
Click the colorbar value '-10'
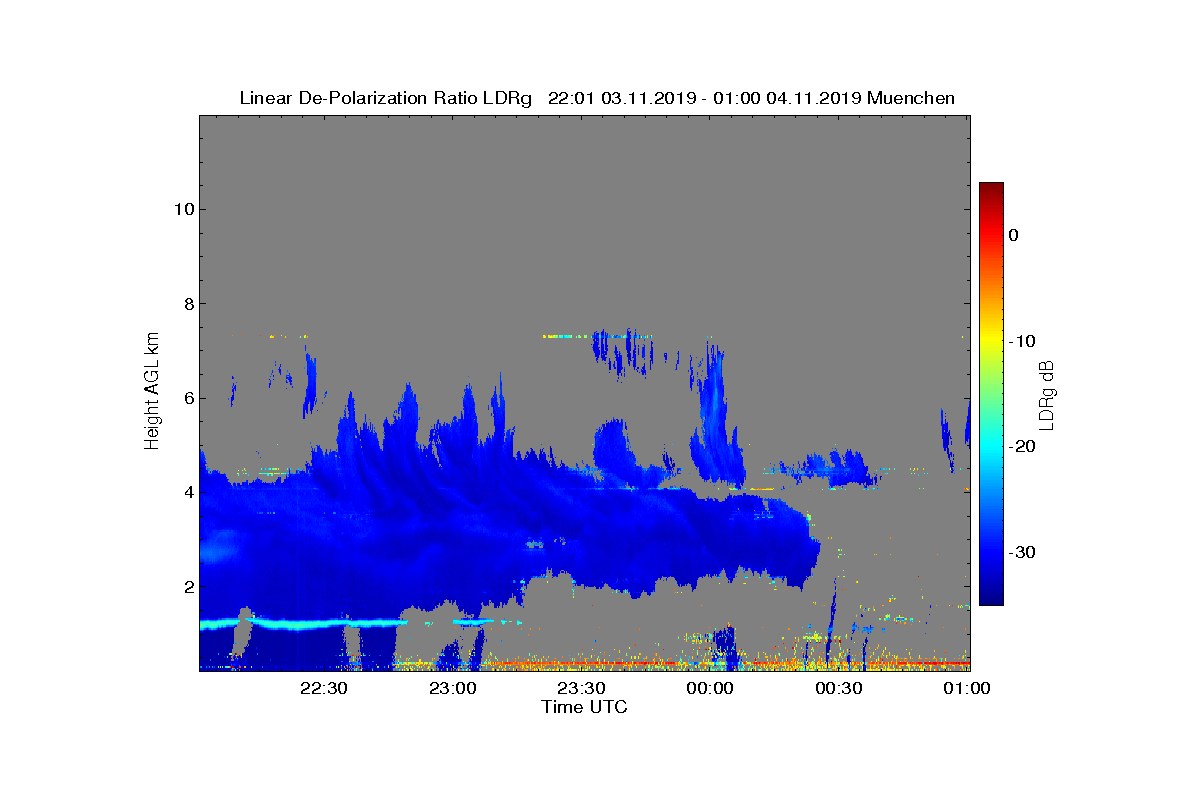pyautogui.click(x=1022, y=341)
